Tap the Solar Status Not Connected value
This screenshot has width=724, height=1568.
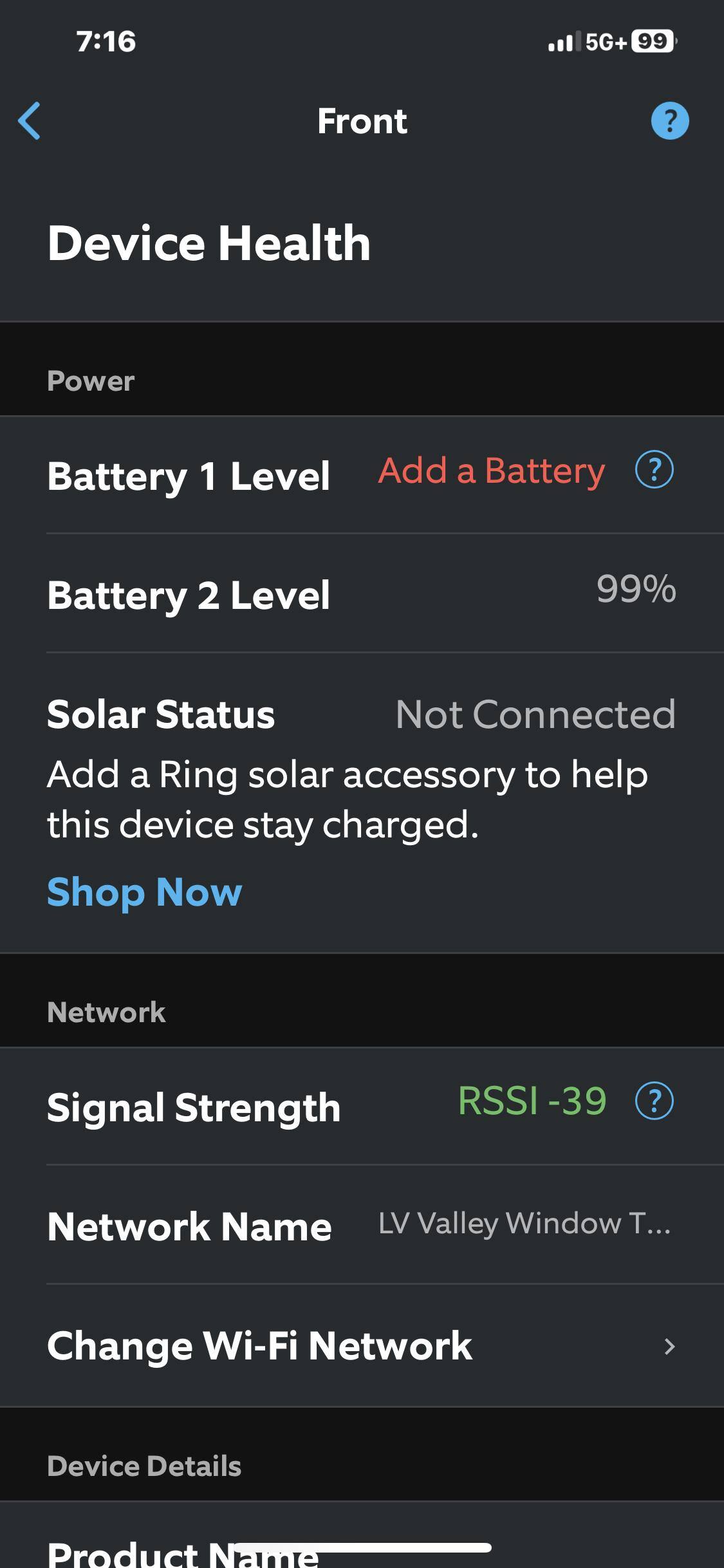(535, 714)
